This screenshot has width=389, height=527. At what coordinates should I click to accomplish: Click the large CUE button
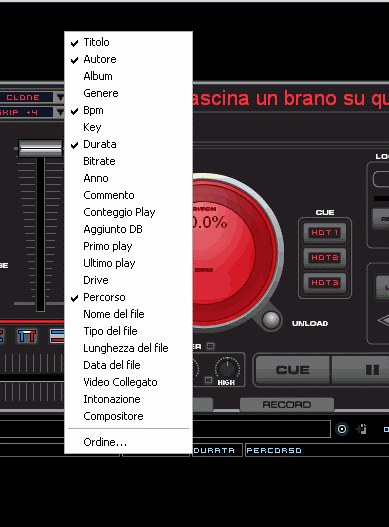[292, 370]
